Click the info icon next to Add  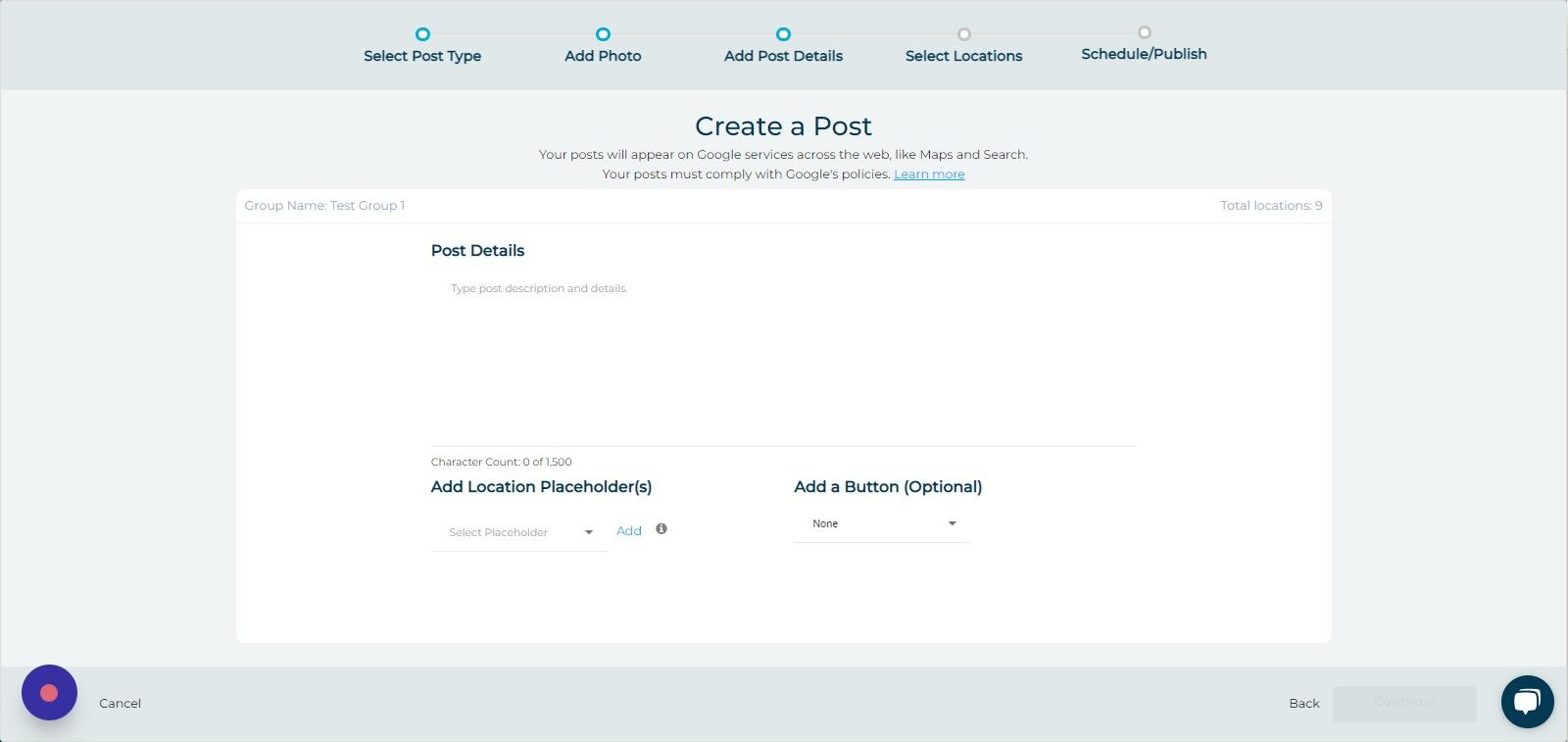(661, 529)
